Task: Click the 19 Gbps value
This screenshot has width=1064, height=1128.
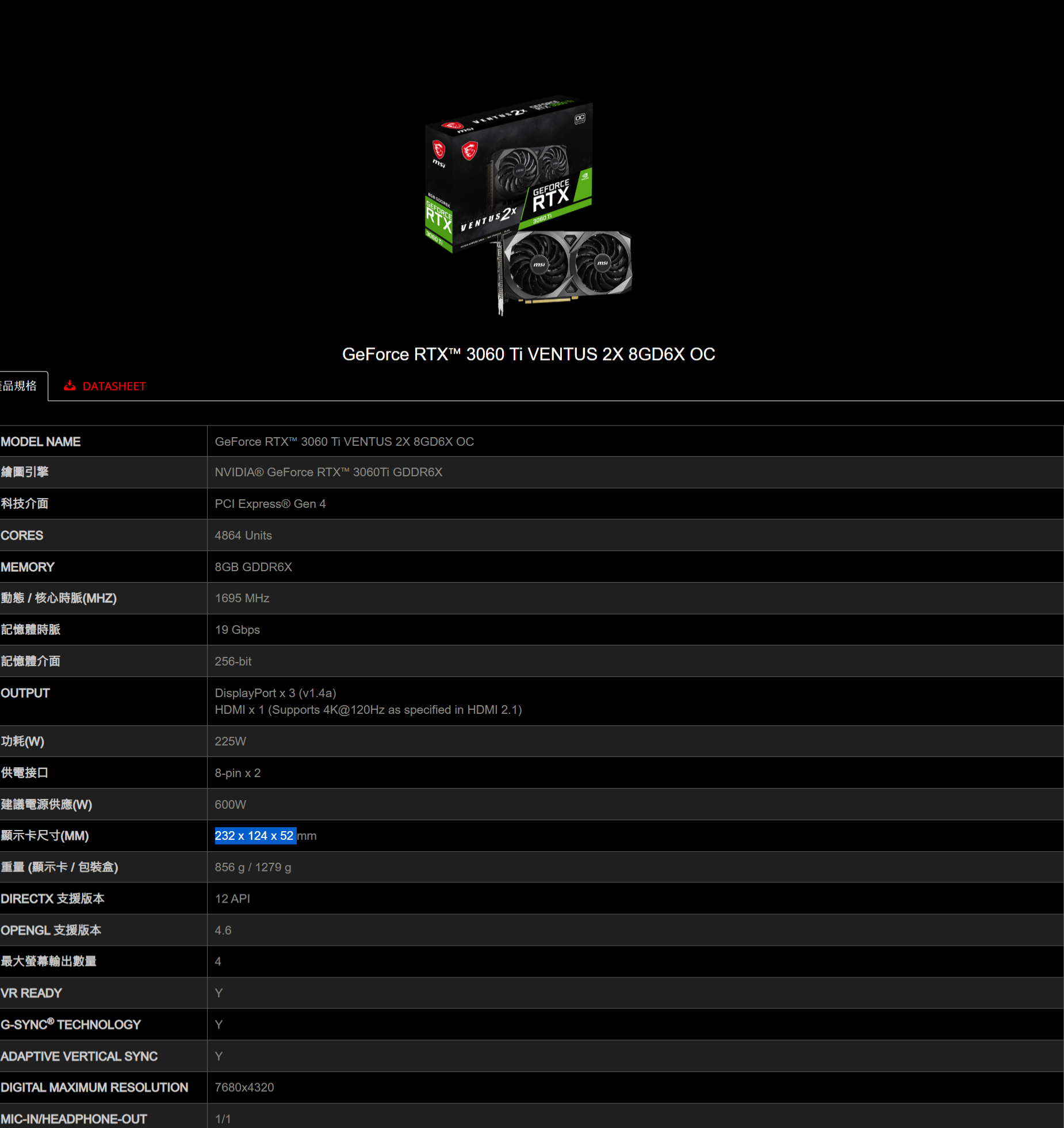Action: (x=237, y=630)
